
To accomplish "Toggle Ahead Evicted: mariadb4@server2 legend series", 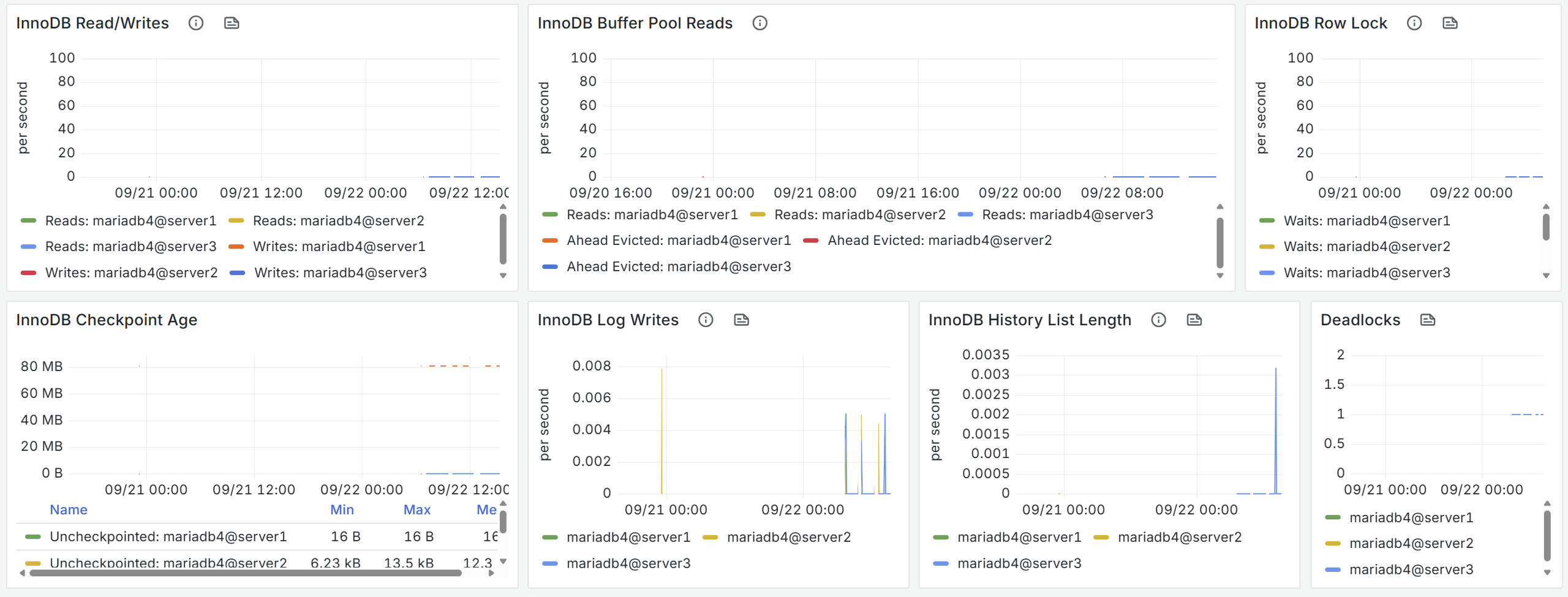I will (939, 241).
